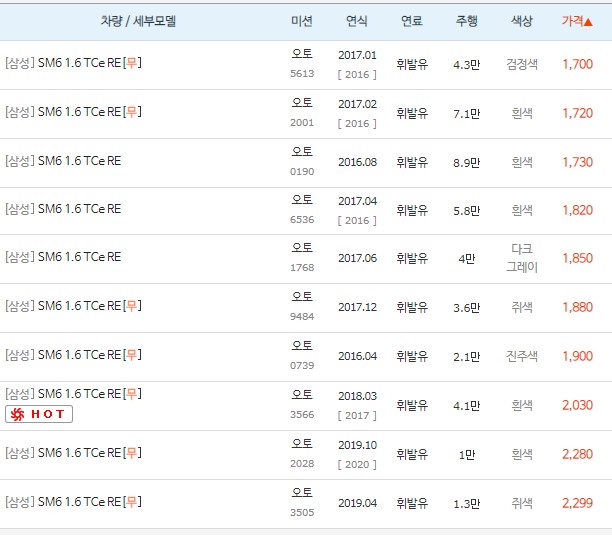Click mileage value 8.9만
This screenshot has width=612, height=535.
point(466,163)
